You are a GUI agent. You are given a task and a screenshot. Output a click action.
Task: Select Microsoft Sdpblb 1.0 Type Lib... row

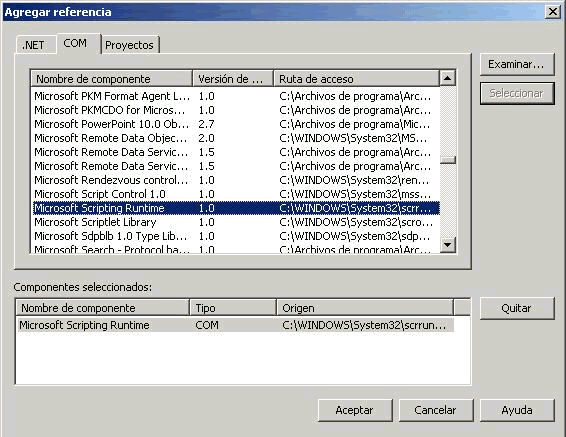pyautogui.click(x=236, y=236)
